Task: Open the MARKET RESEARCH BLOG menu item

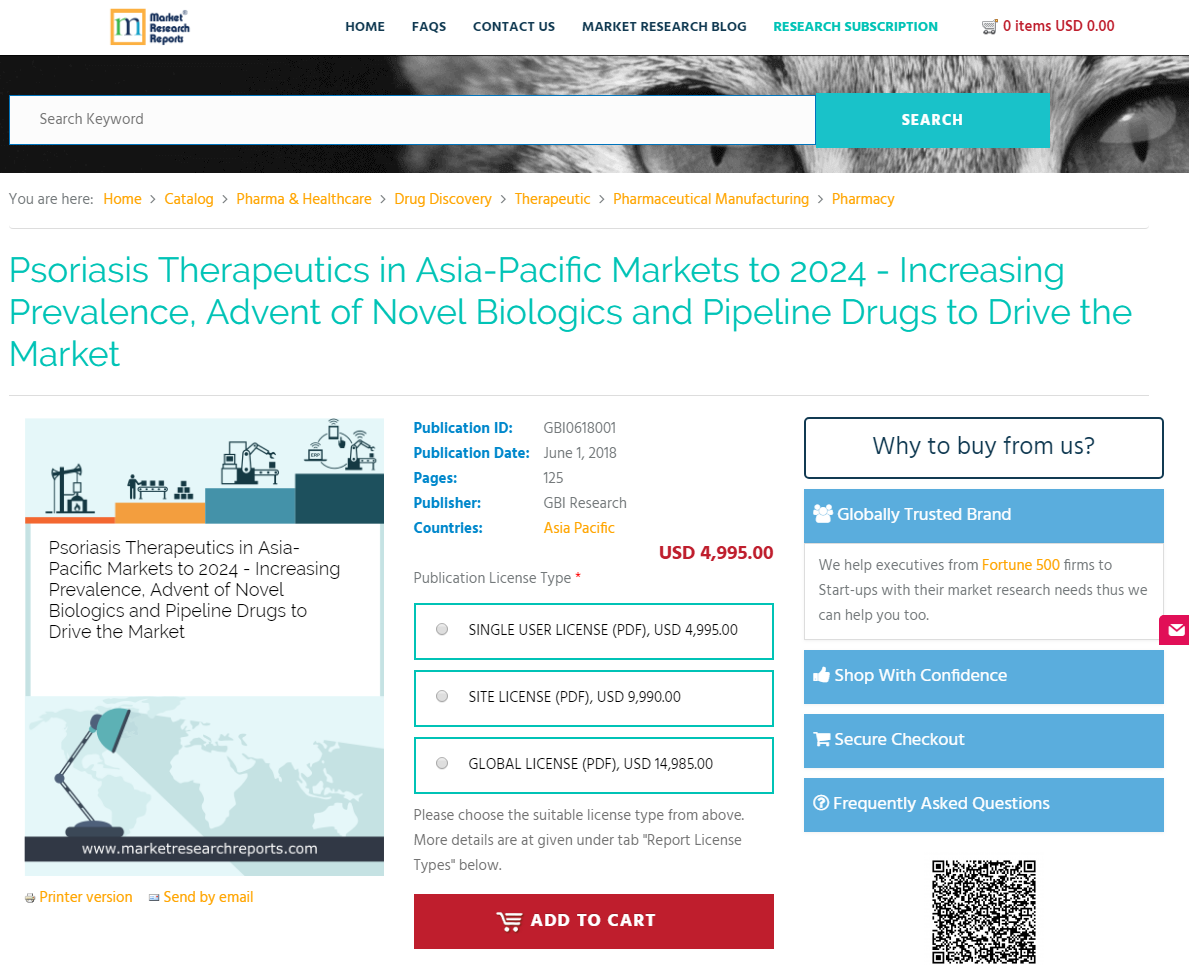Action: point(663,27)
